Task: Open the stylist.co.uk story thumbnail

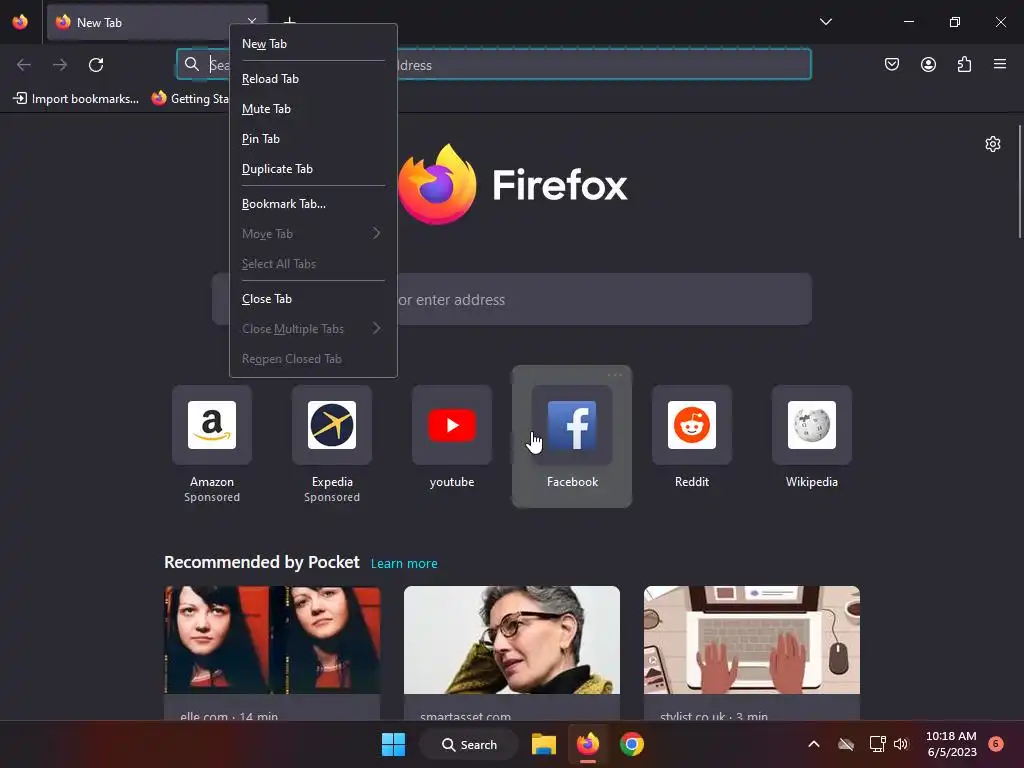Action: [752, 640]
